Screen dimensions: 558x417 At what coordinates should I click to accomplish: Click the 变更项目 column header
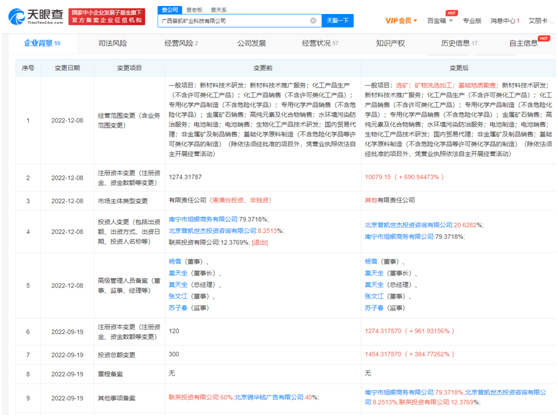(129, 68)
